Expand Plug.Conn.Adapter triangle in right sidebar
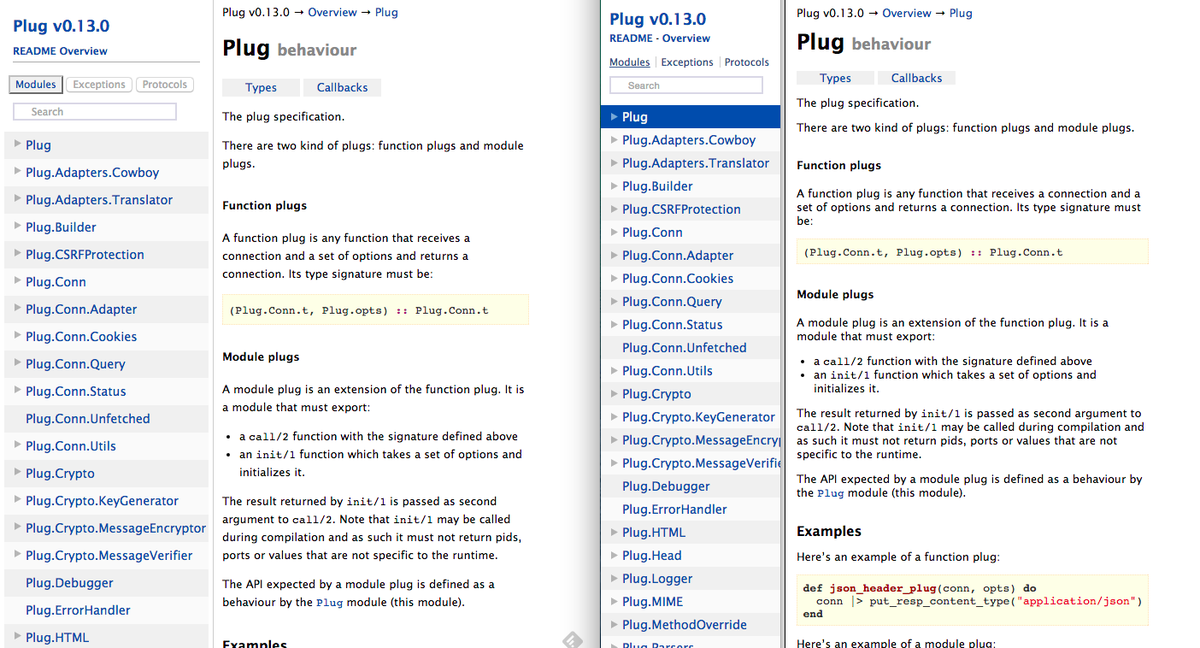Screen dimensions: 1200x648 [x=614, y=255]
